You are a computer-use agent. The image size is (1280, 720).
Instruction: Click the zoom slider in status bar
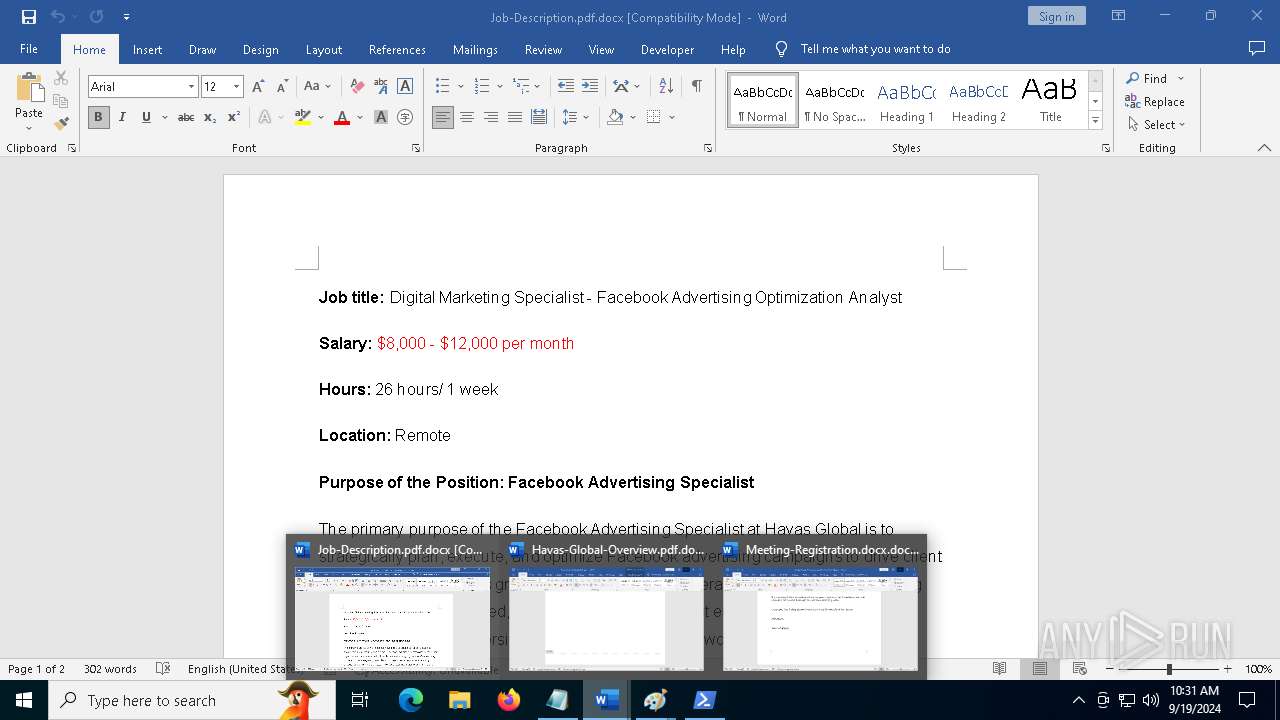tap(1169, 669)
